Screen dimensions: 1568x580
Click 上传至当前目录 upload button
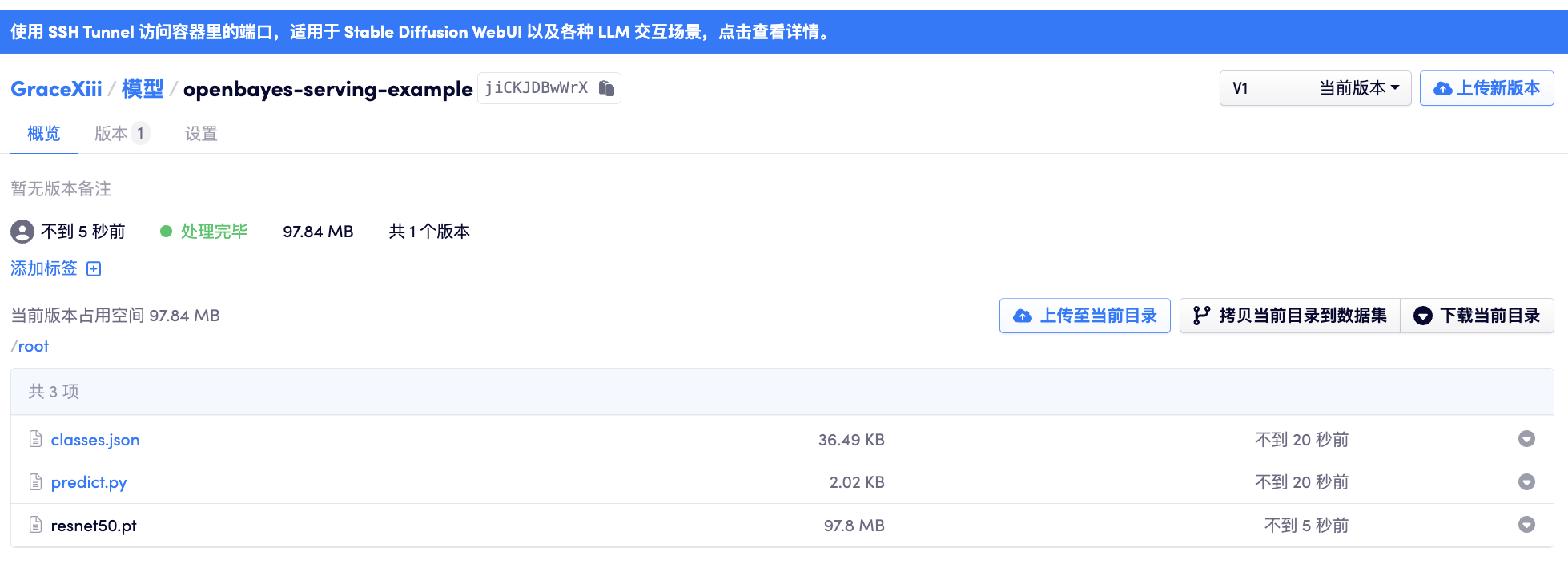(x=1084, y=316)
